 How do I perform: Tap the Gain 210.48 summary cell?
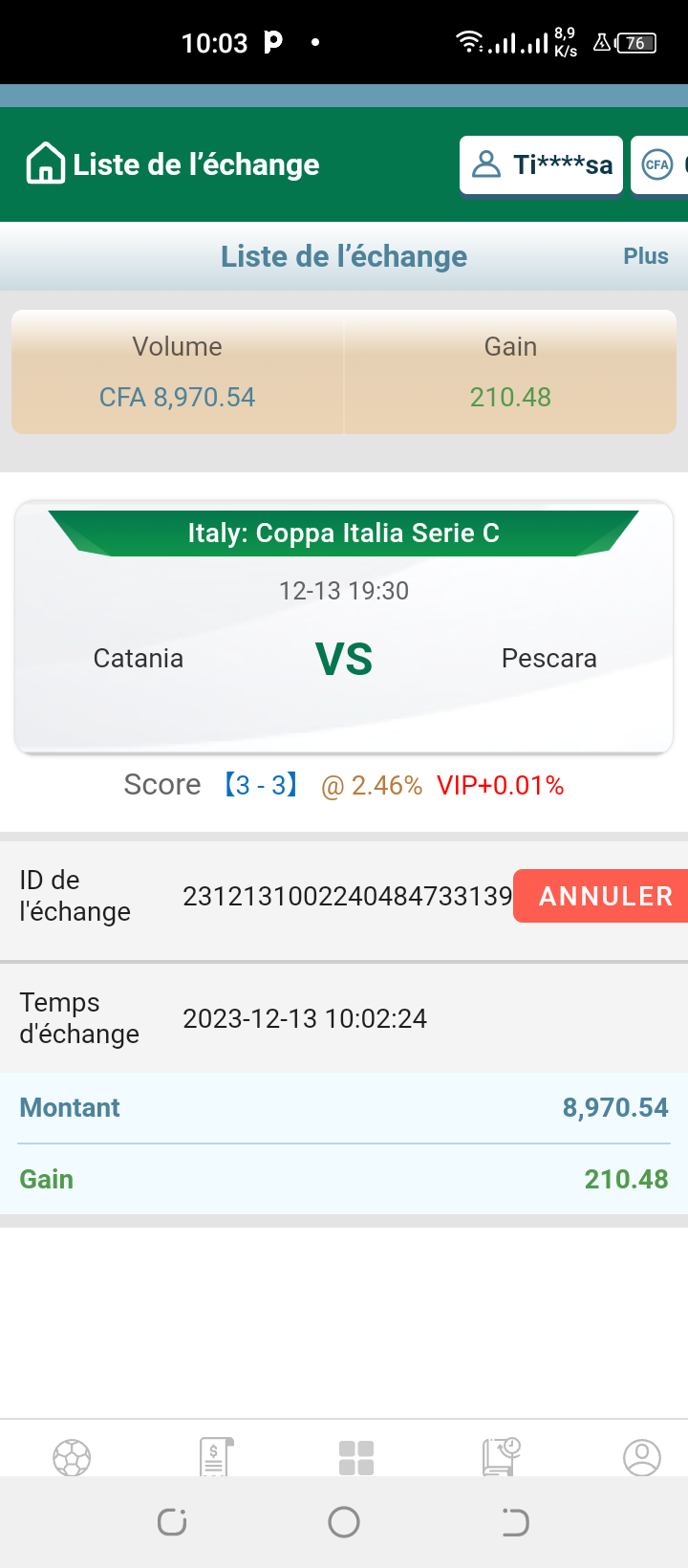pyautogui.click(x=510, y=372)
